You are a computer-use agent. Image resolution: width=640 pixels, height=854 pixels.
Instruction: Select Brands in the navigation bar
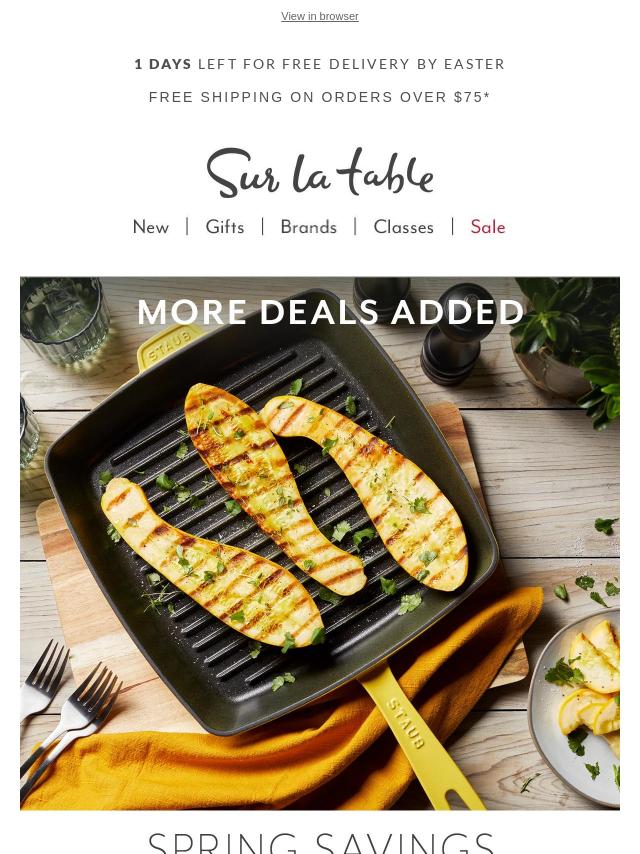309,227
